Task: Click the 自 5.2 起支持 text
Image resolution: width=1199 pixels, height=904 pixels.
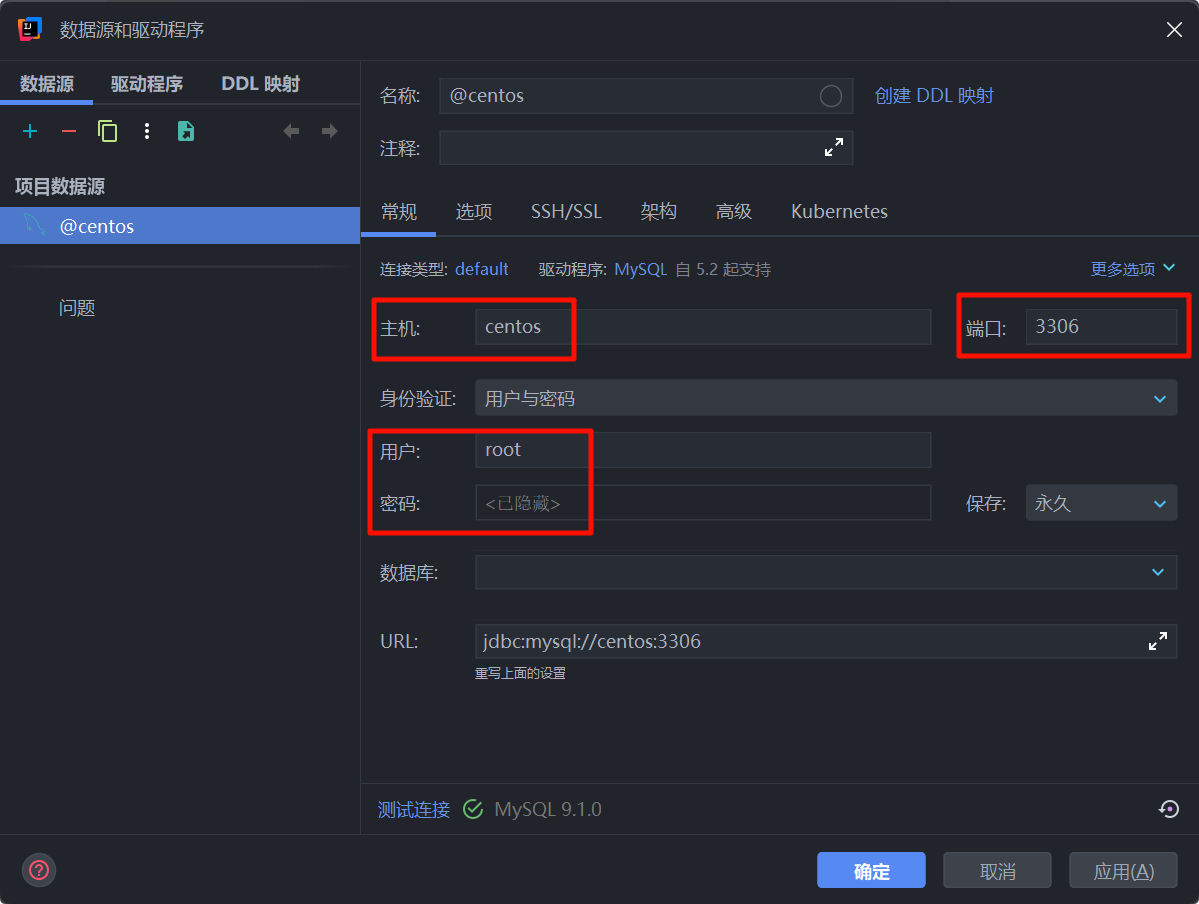Action: [723, 269]
